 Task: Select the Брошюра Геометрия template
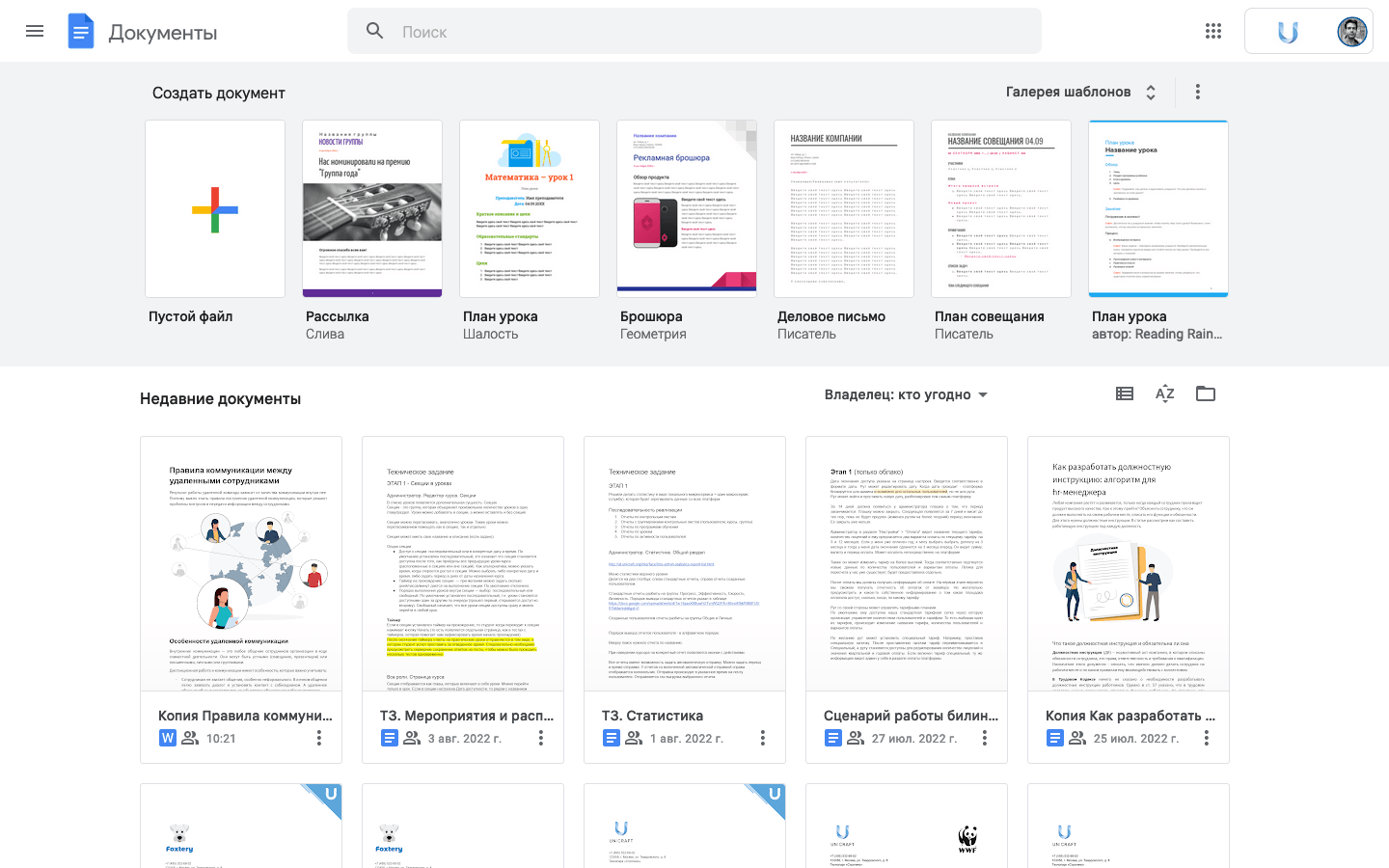click(687, 209)
